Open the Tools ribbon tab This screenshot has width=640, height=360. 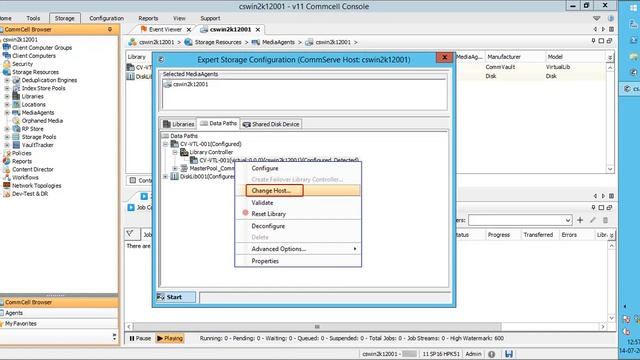click(33, 18)
